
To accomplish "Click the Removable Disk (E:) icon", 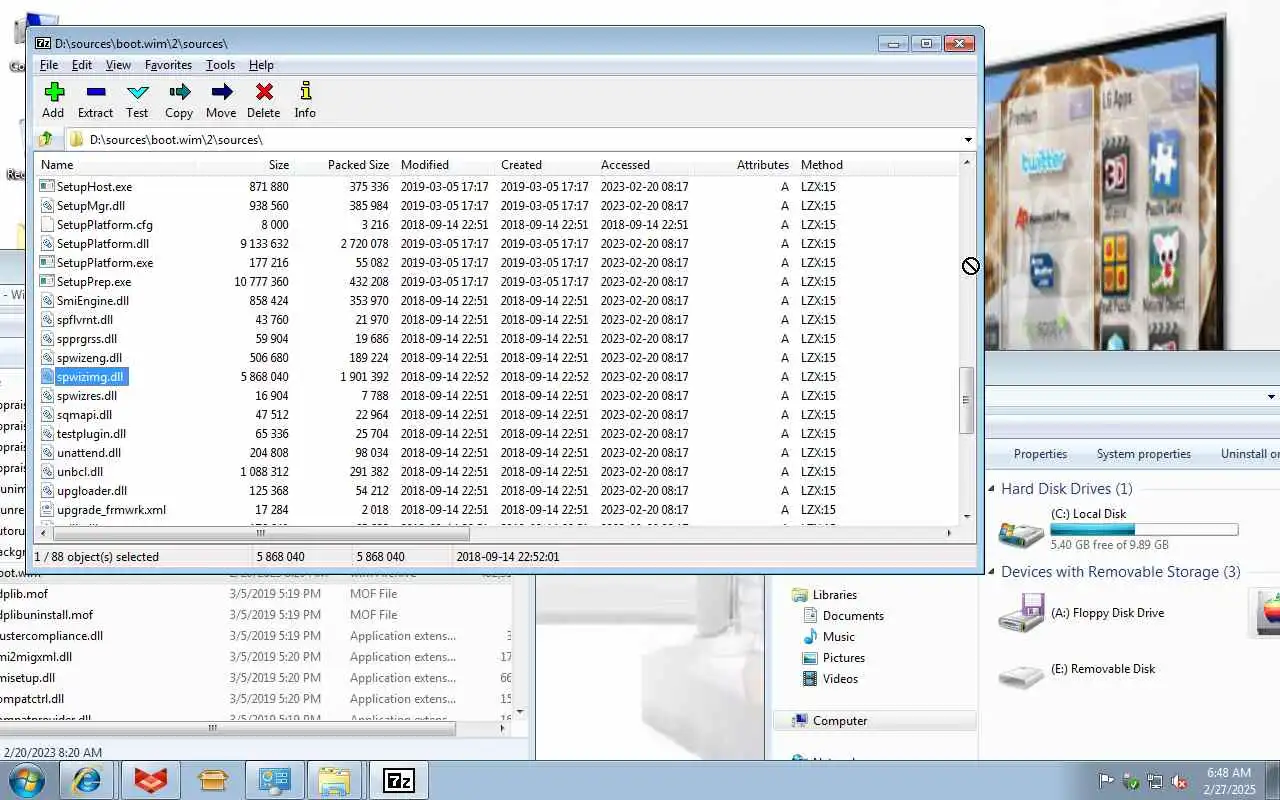I will [1021, 677].
